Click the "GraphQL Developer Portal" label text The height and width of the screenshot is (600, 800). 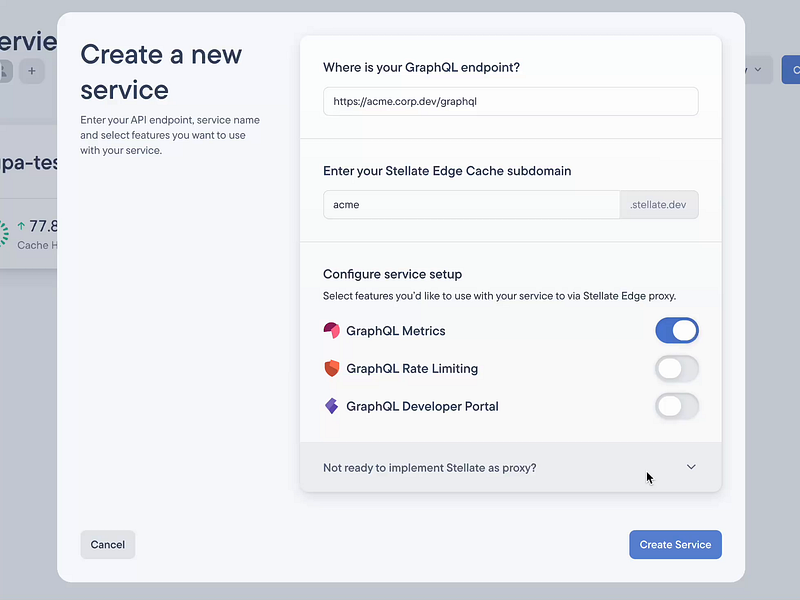[x=422, y=406]
